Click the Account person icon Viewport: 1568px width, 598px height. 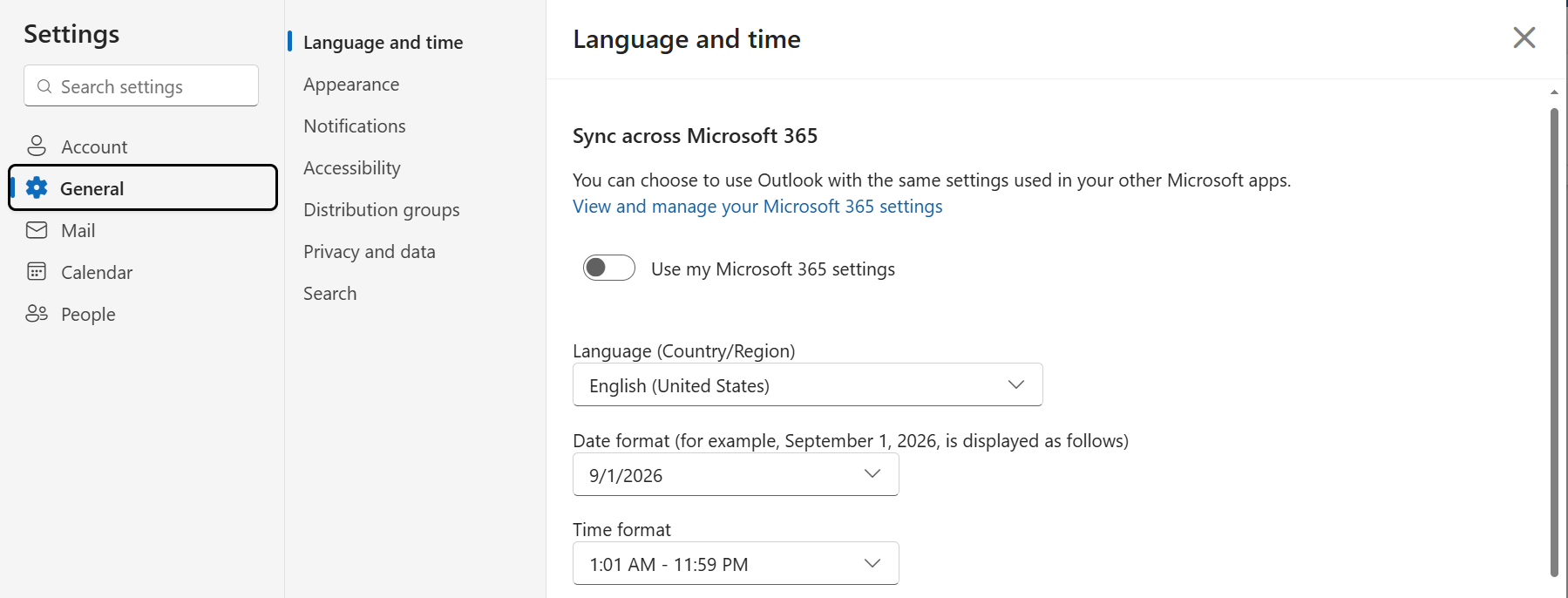[x=37, y=146]
